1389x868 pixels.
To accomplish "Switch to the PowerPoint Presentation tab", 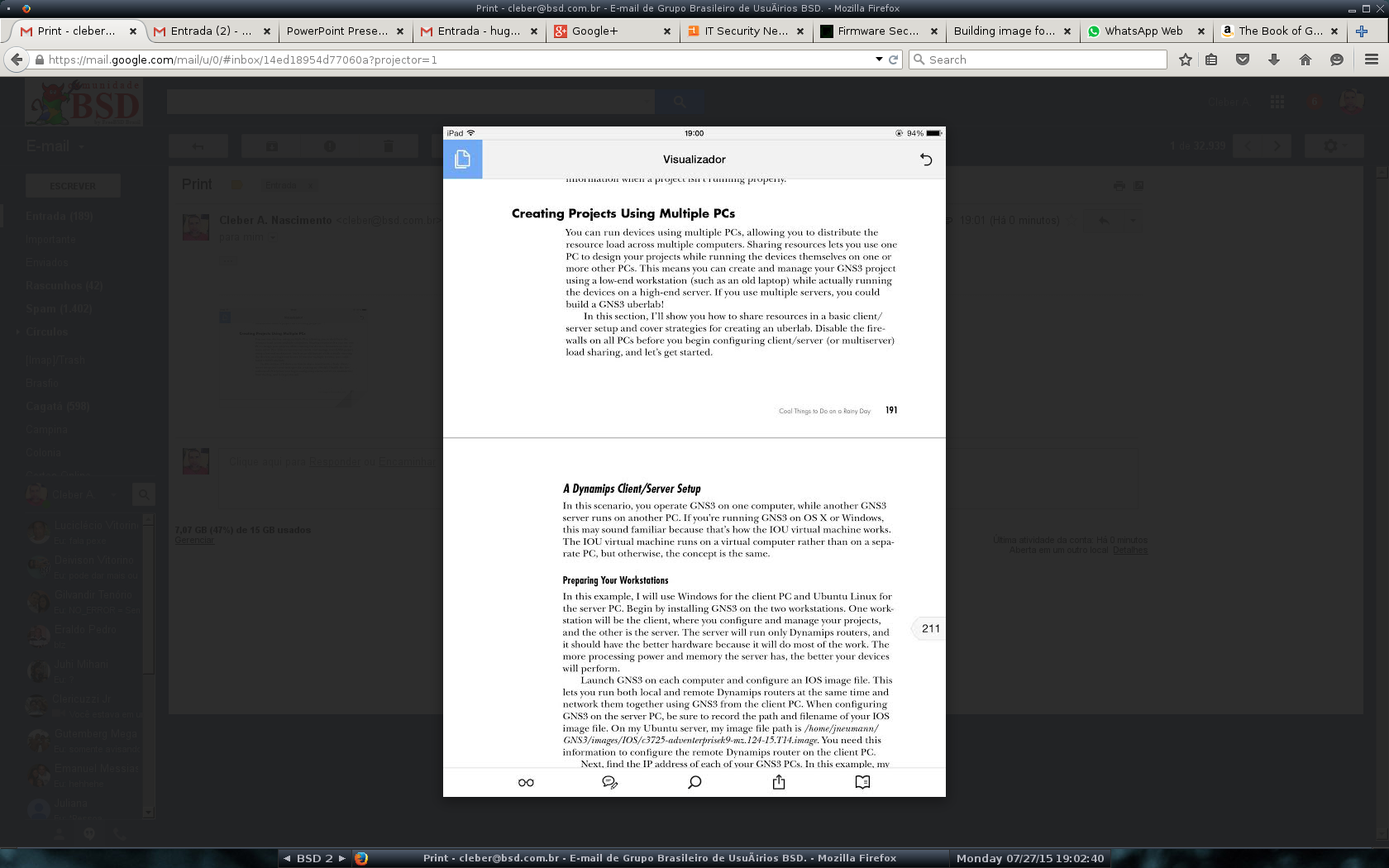I will (345, 31).
